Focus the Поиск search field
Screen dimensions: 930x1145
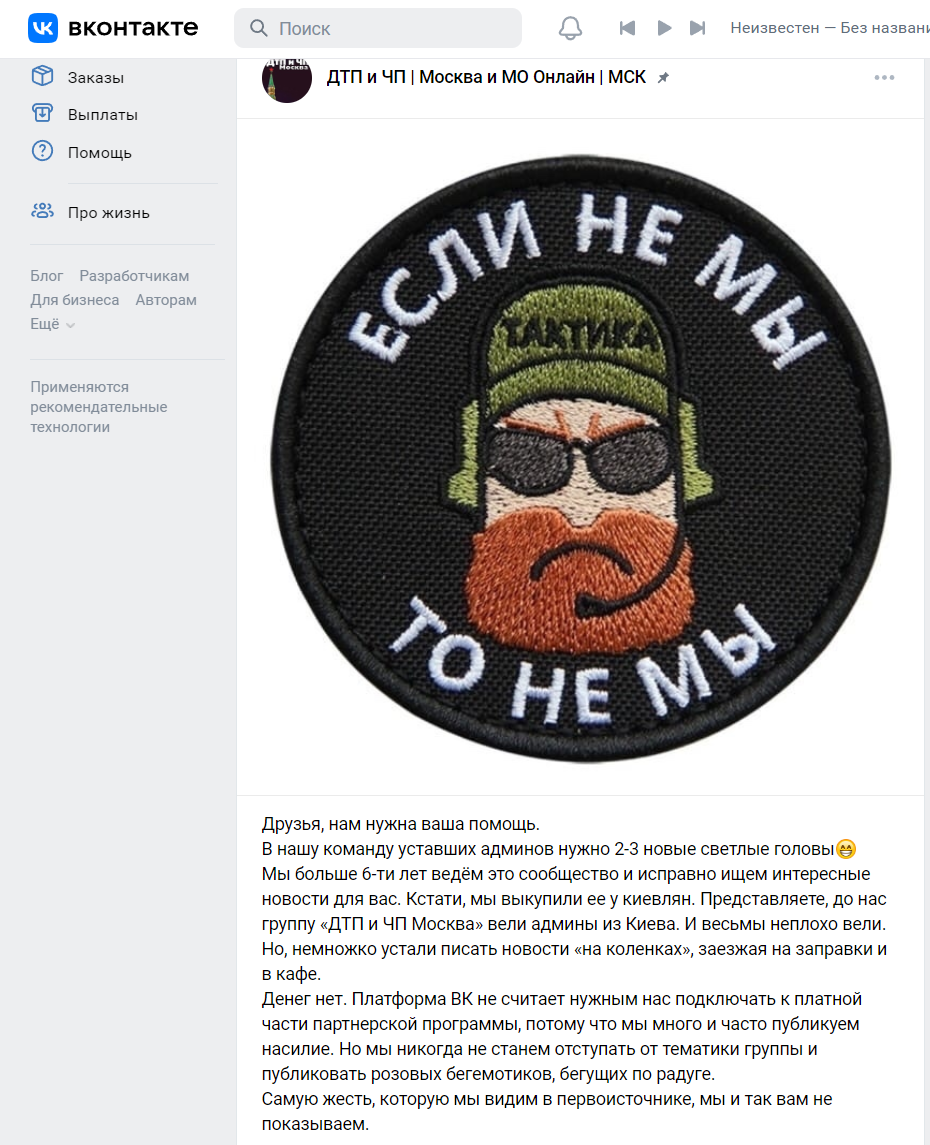377,28
